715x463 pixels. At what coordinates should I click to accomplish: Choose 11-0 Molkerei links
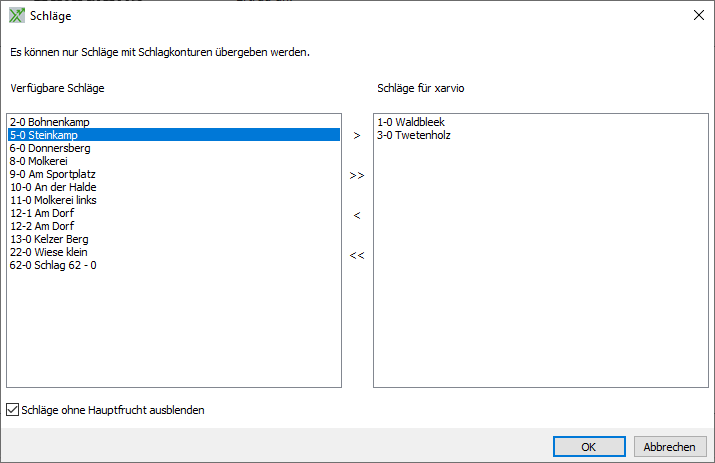(x=54, y=200)
